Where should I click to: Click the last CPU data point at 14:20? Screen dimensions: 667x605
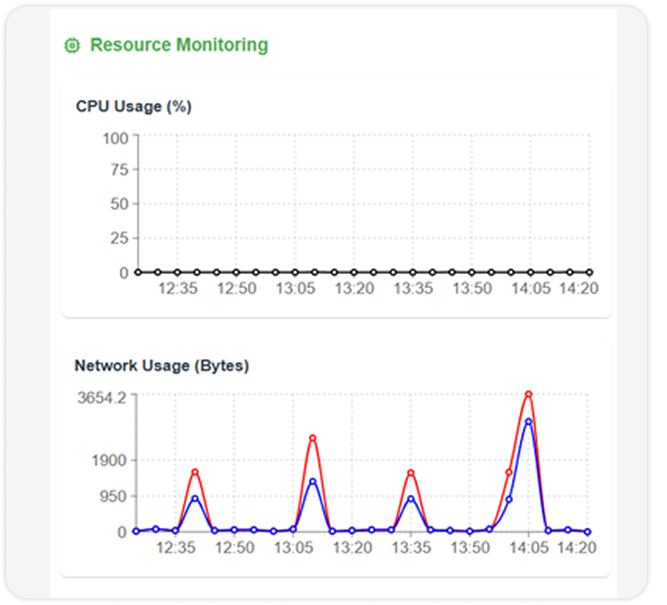click(x=588, y=272)
